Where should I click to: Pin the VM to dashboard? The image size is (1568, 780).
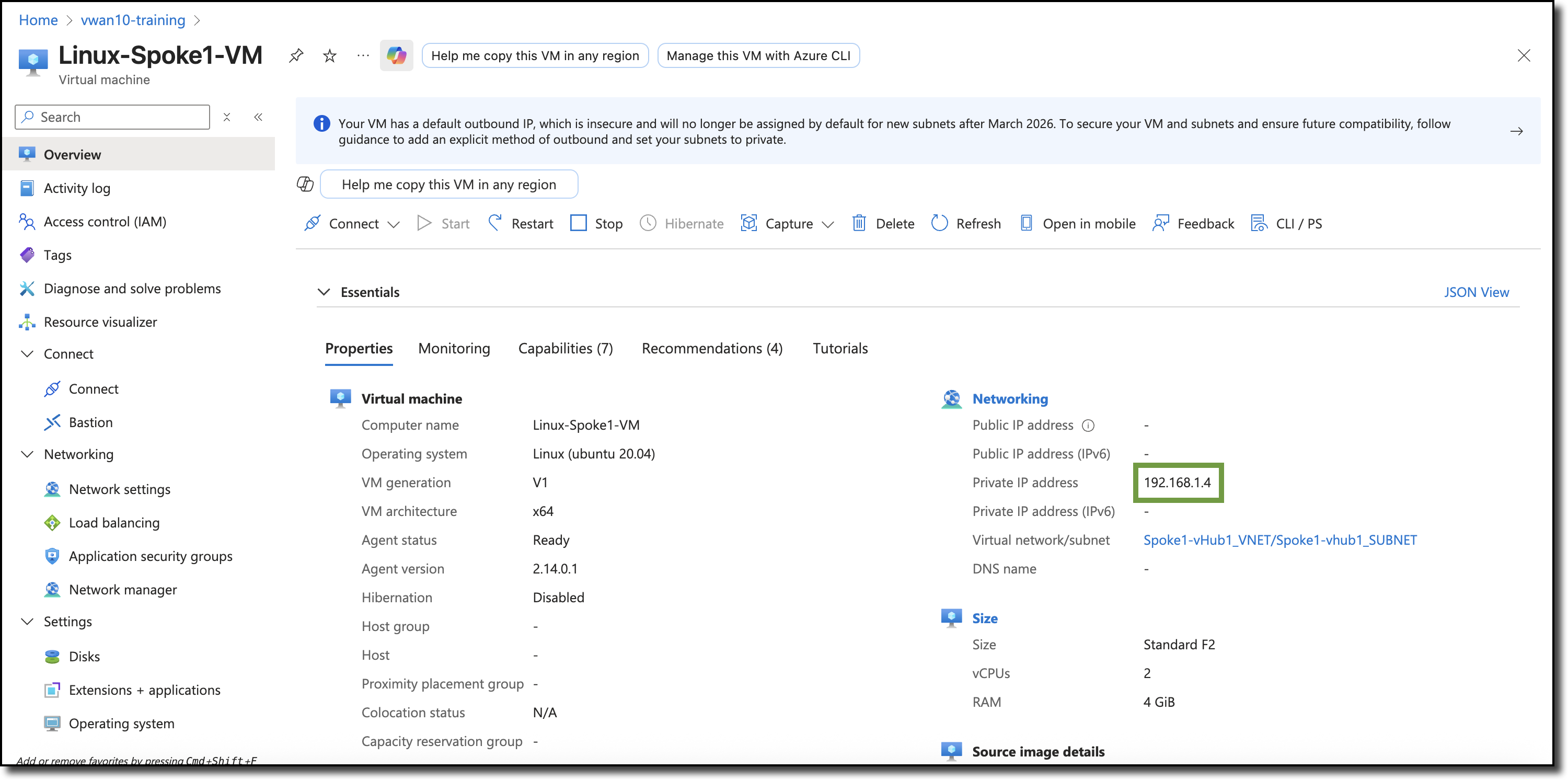point(296,55)
